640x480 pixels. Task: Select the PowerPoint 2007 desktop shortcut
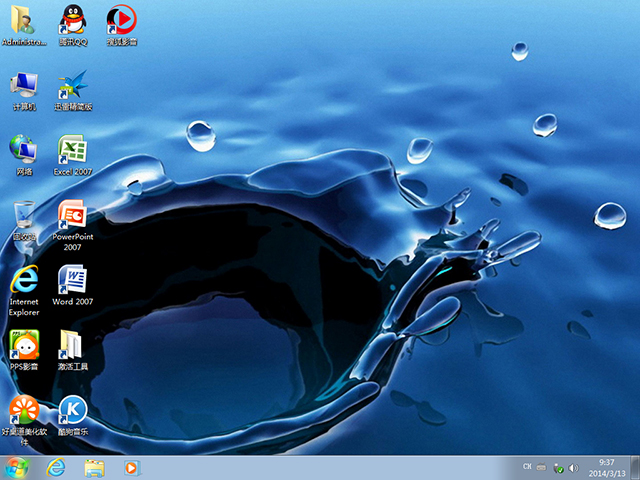pos(72,214)
